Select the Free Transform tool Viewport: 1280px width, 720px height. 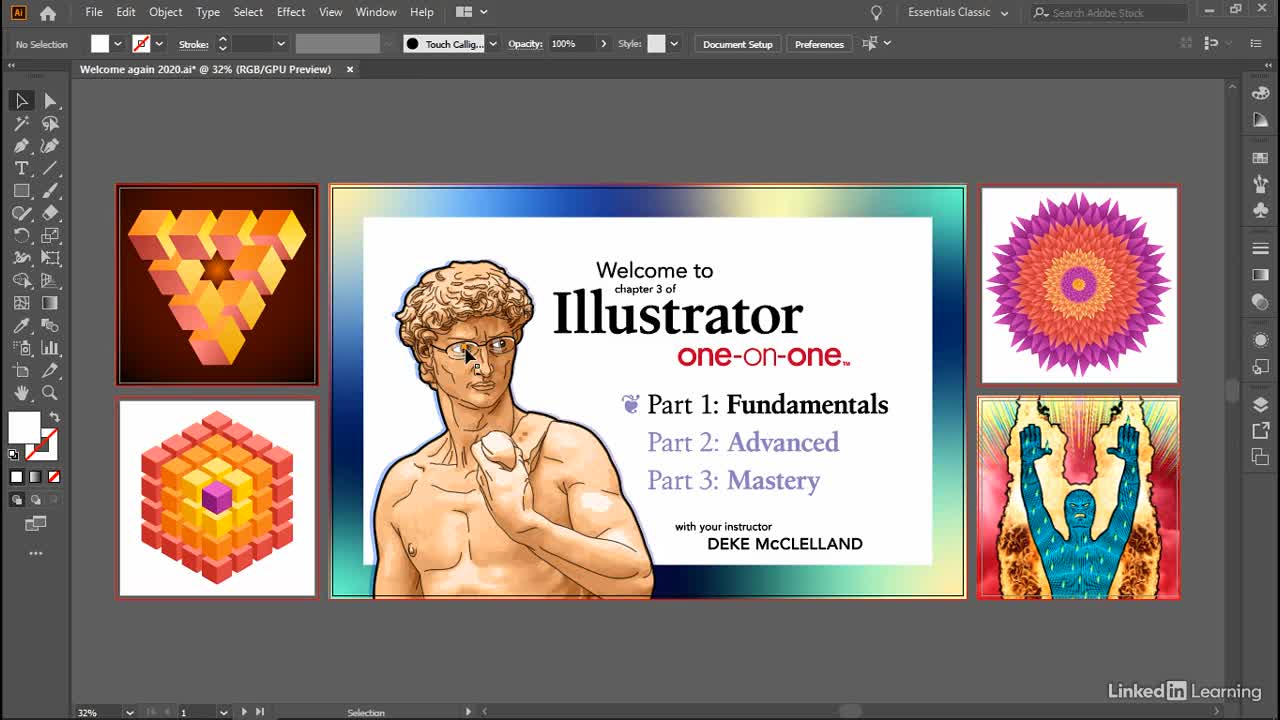(x=50, y=258)
